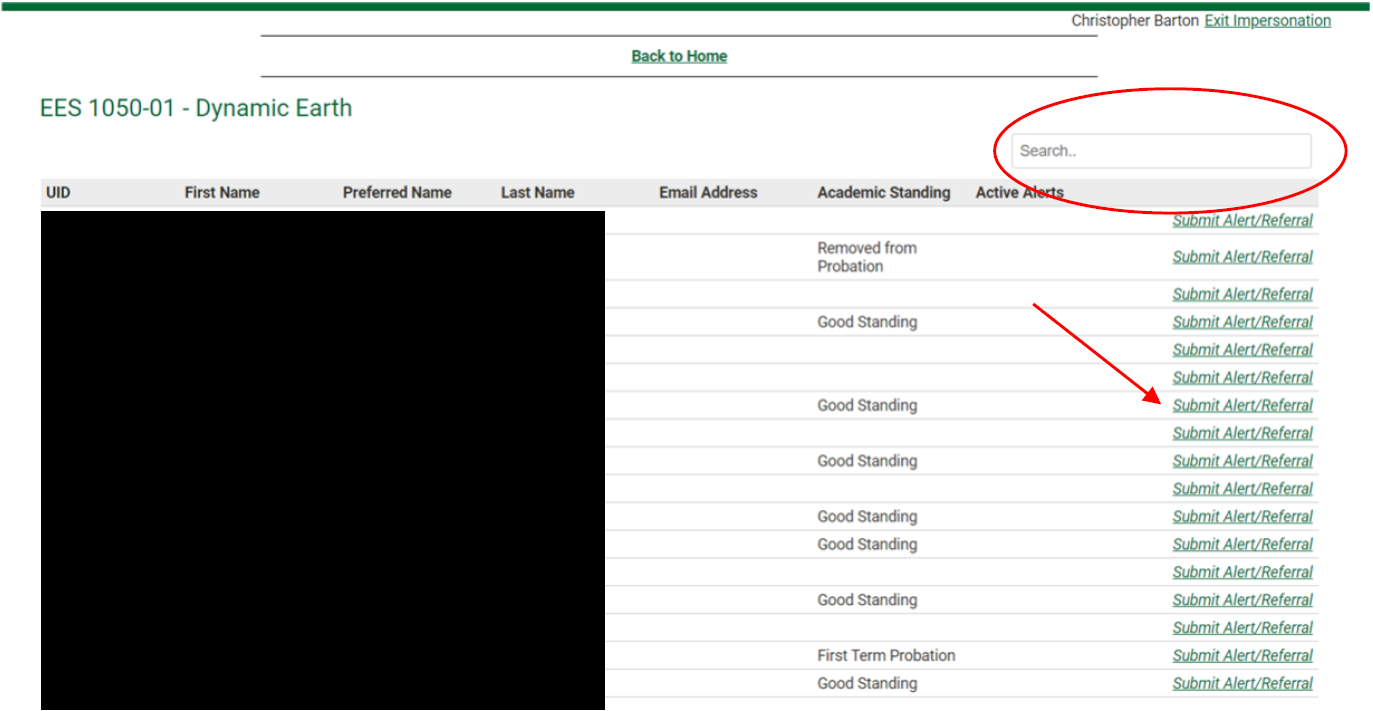Select the Active Alerts column header
This screenshot has height=711, width=1373.
click(1019, 192)
